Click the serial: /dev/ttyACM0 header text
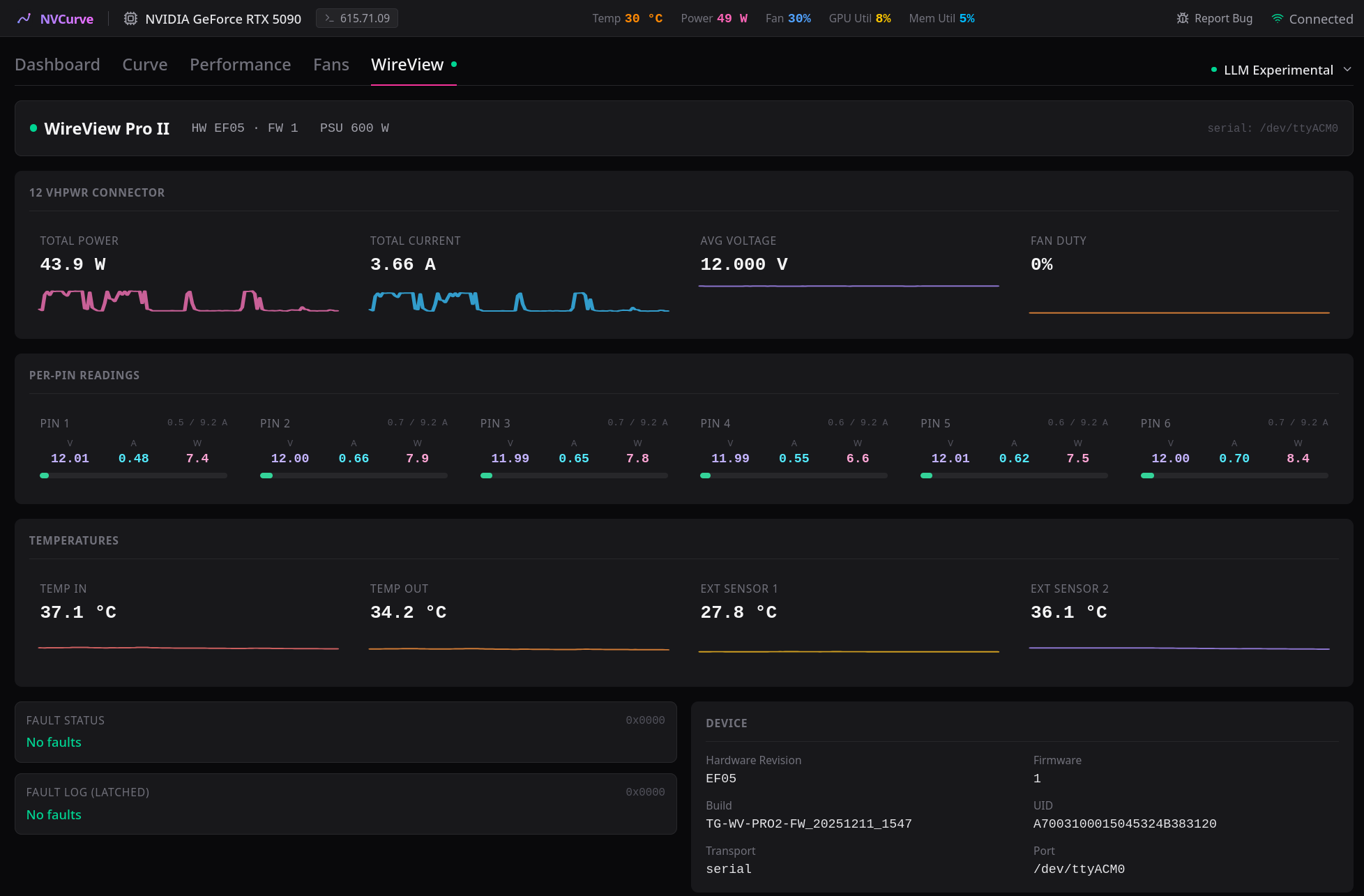This screenshot has height=896, width=1364. click(1273, 128)
